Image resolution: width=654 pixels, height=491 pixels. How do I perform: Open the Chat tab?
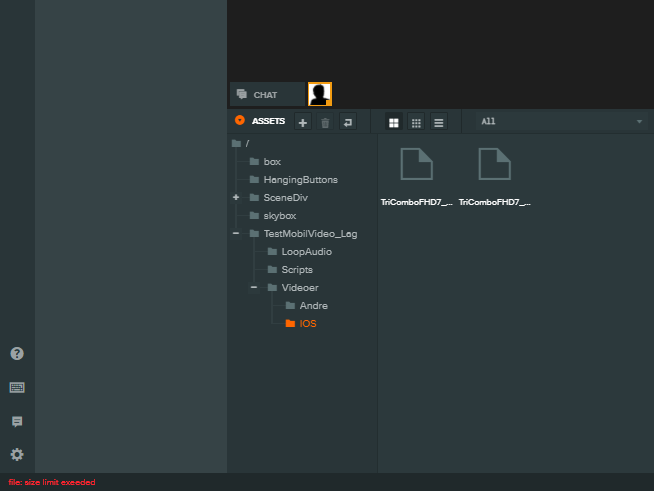point(266,95)
